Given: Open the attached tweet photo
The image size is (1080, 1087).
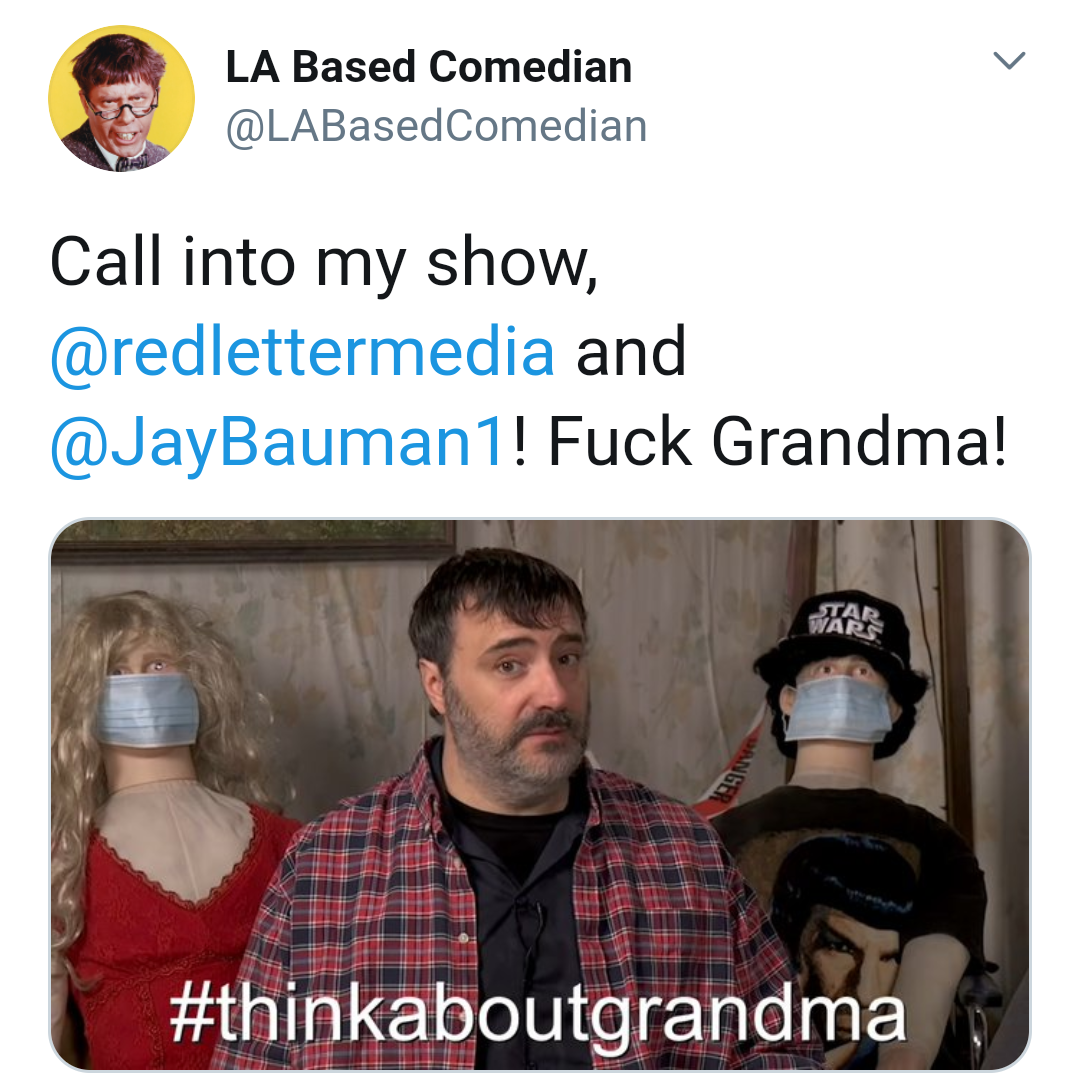Looking at the screenshot, I should 539,794.
